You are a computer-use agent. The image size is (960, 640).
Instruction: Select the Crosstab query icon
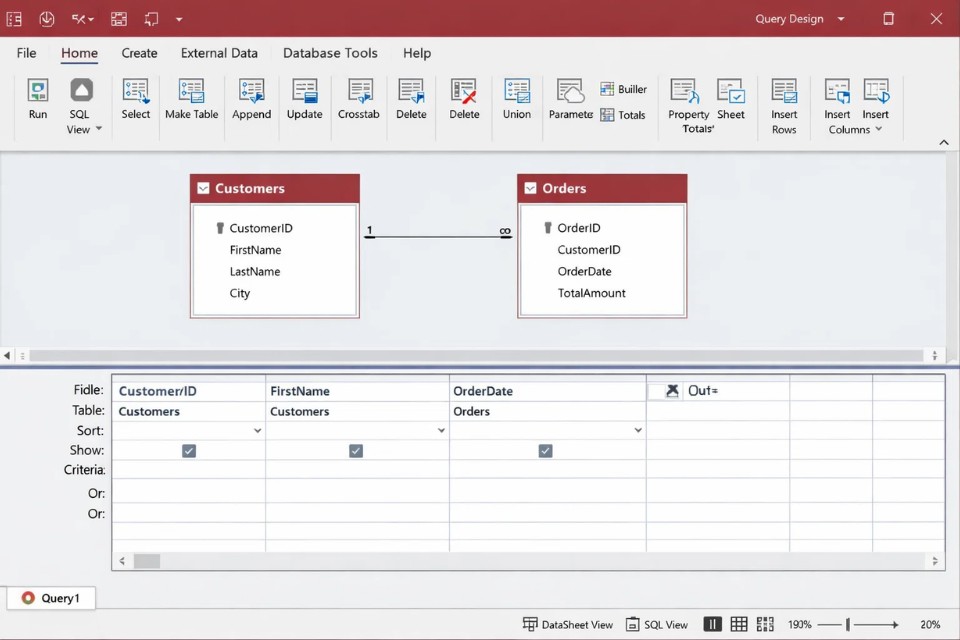coord(359,91)
